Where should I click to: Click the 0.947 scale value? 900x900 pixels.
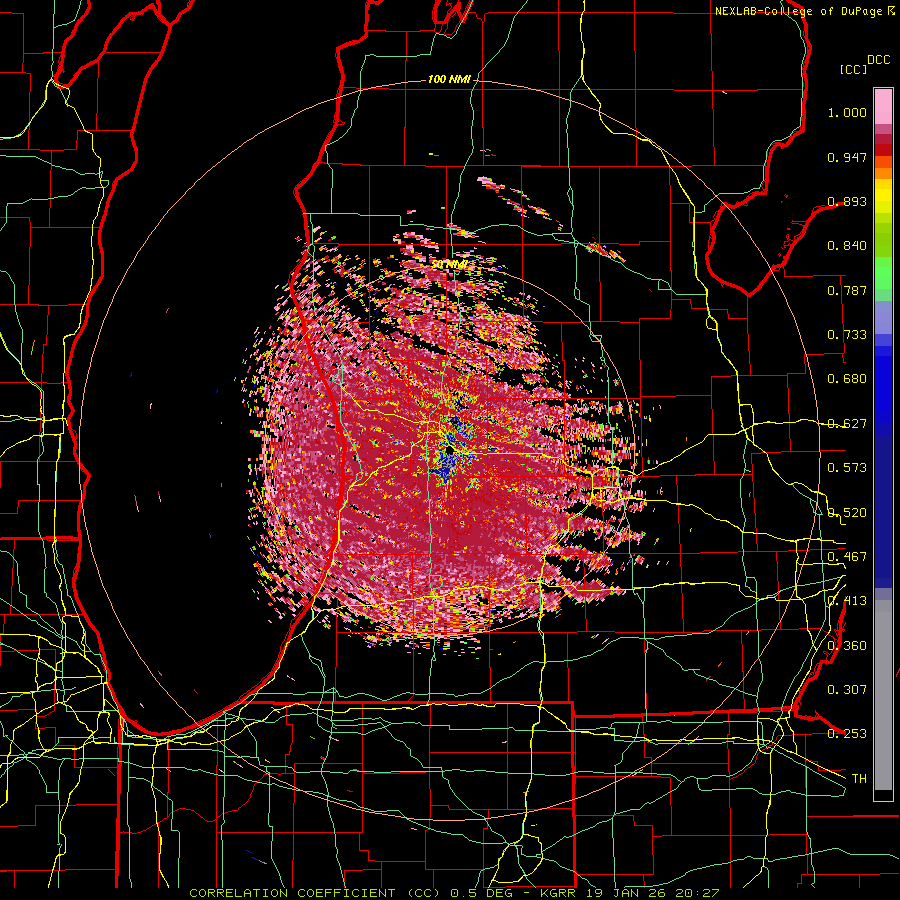(847, 157)
